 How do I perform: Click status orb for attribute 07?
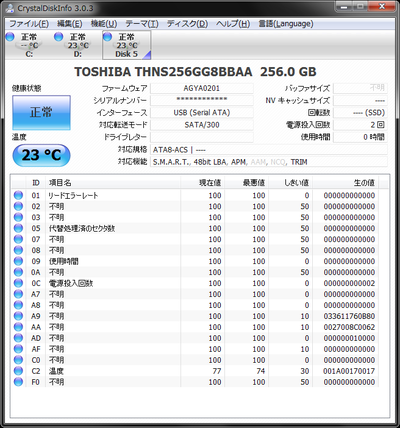click(x=18, y=239)
